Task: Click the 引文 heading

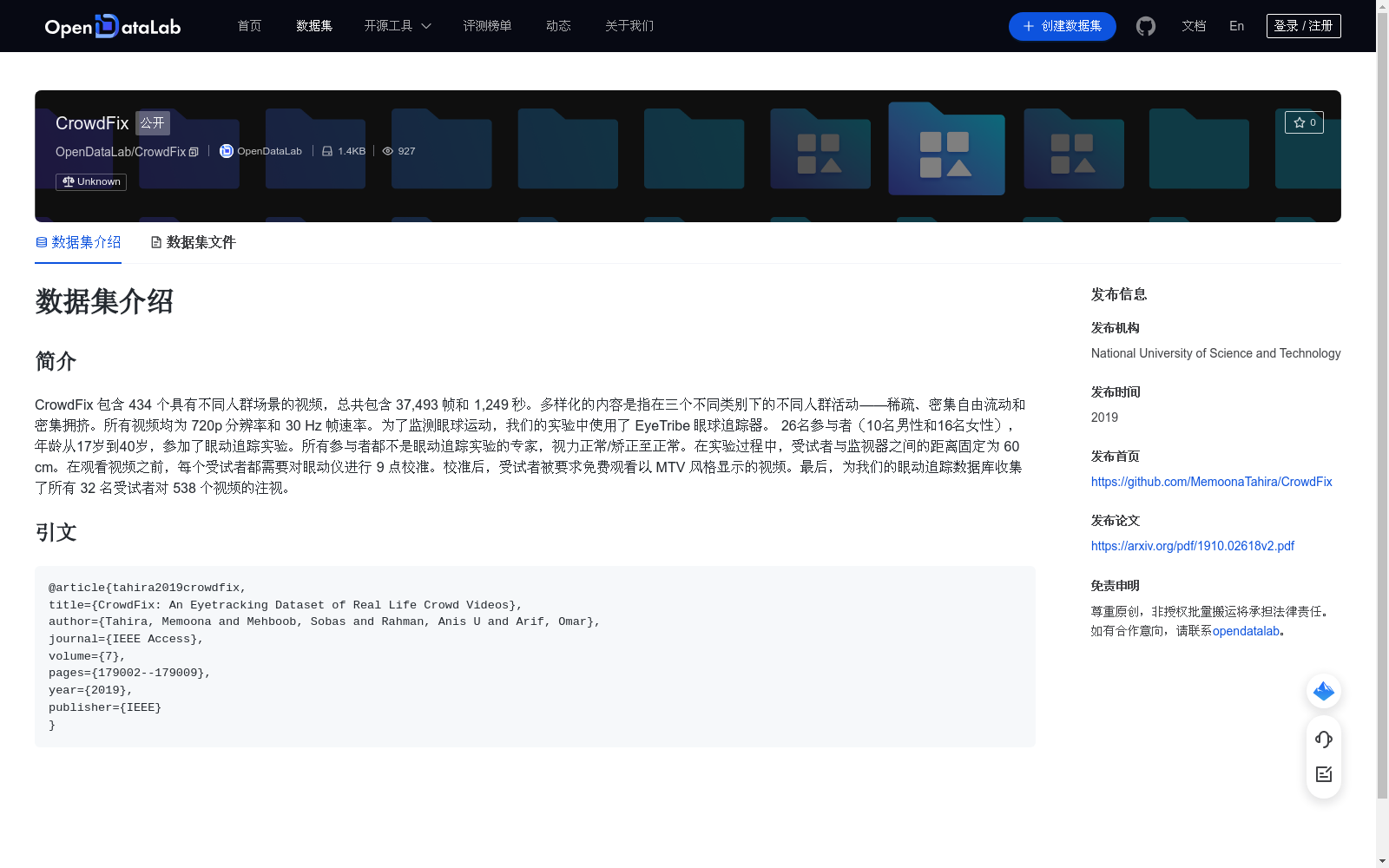Action: tap(56, 532)
